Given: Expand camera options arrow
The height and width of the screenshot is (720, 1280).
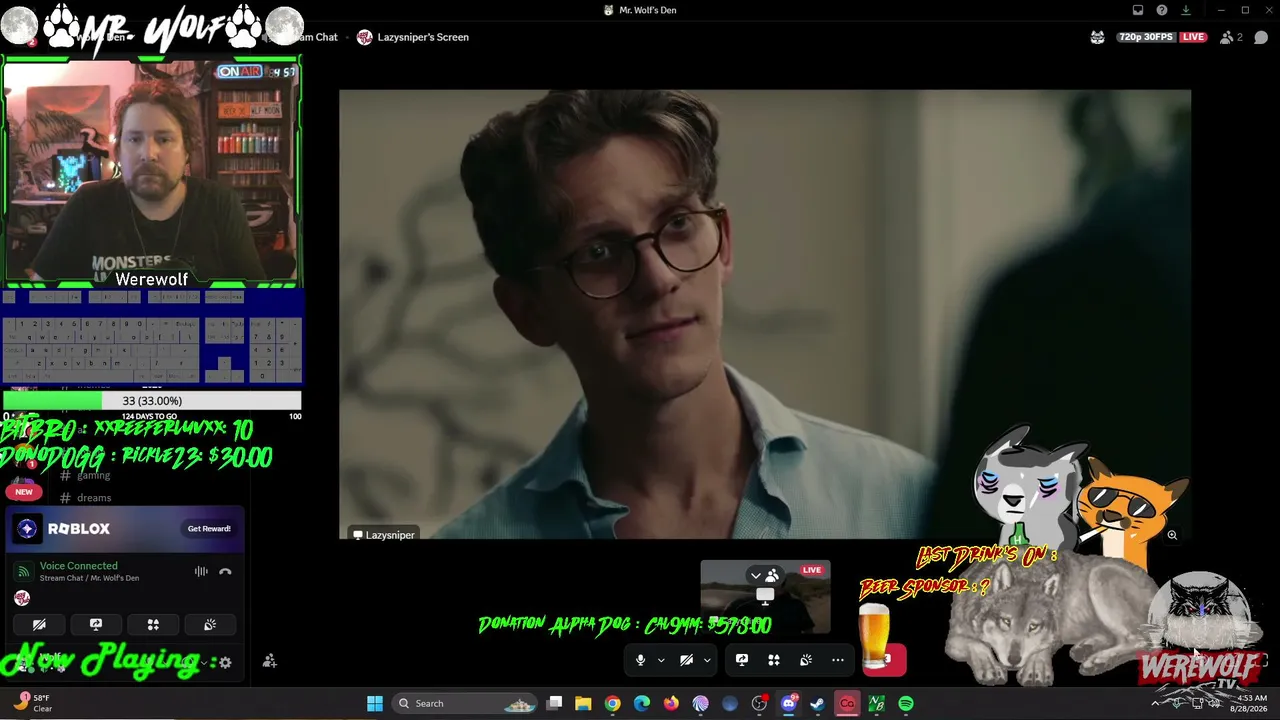Looking at the screenshot, I should [706, 660].
